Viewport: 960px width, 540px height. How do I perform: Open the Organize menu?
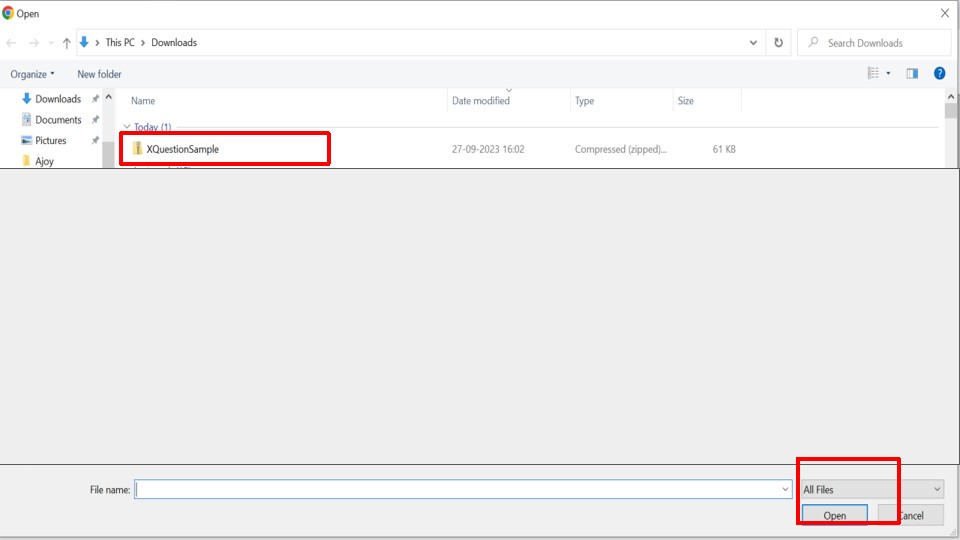[32, 74]
